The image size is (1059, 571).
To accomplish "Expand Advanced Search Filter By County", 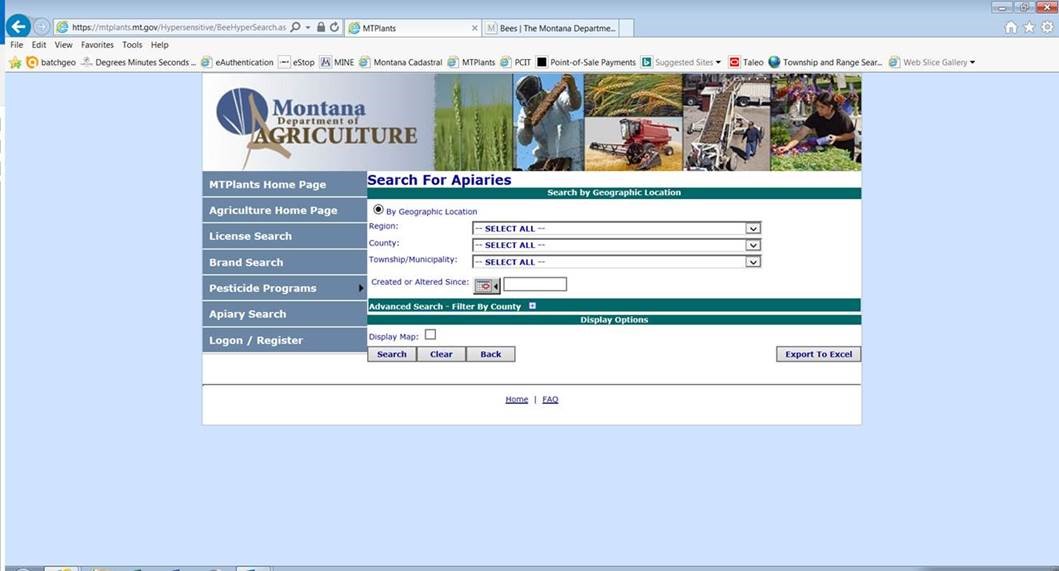I will [533, 306].
